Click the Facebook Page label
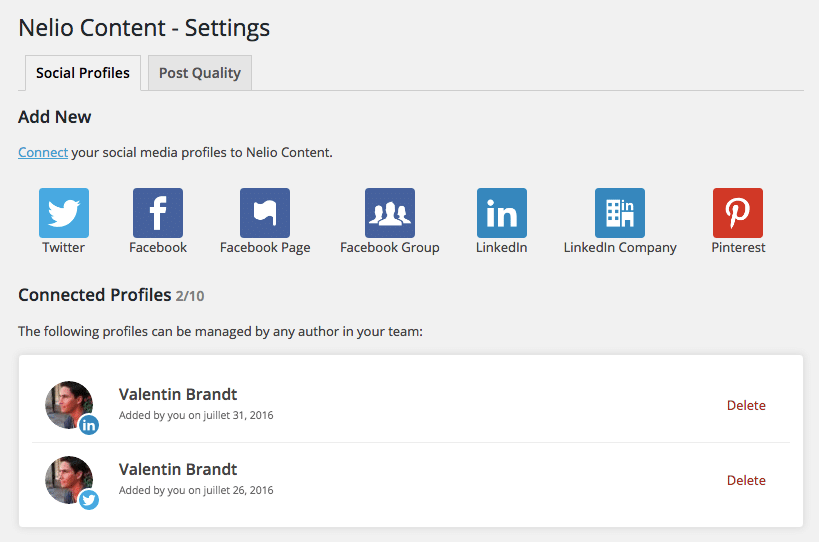819x542 pixels. (265, 248)
